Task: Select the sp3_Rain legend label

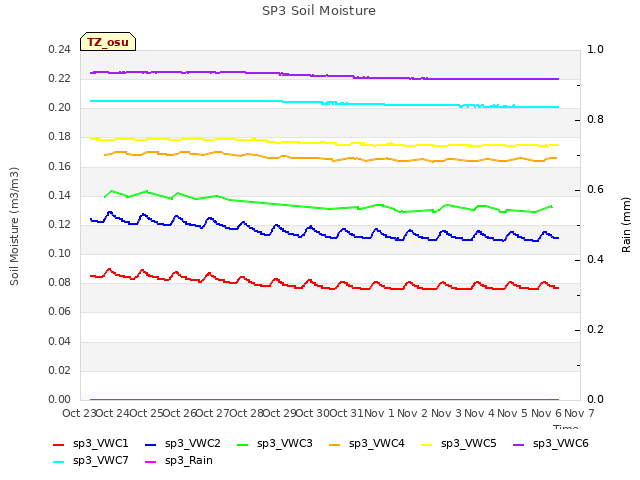Action: (x=189, y=460)
